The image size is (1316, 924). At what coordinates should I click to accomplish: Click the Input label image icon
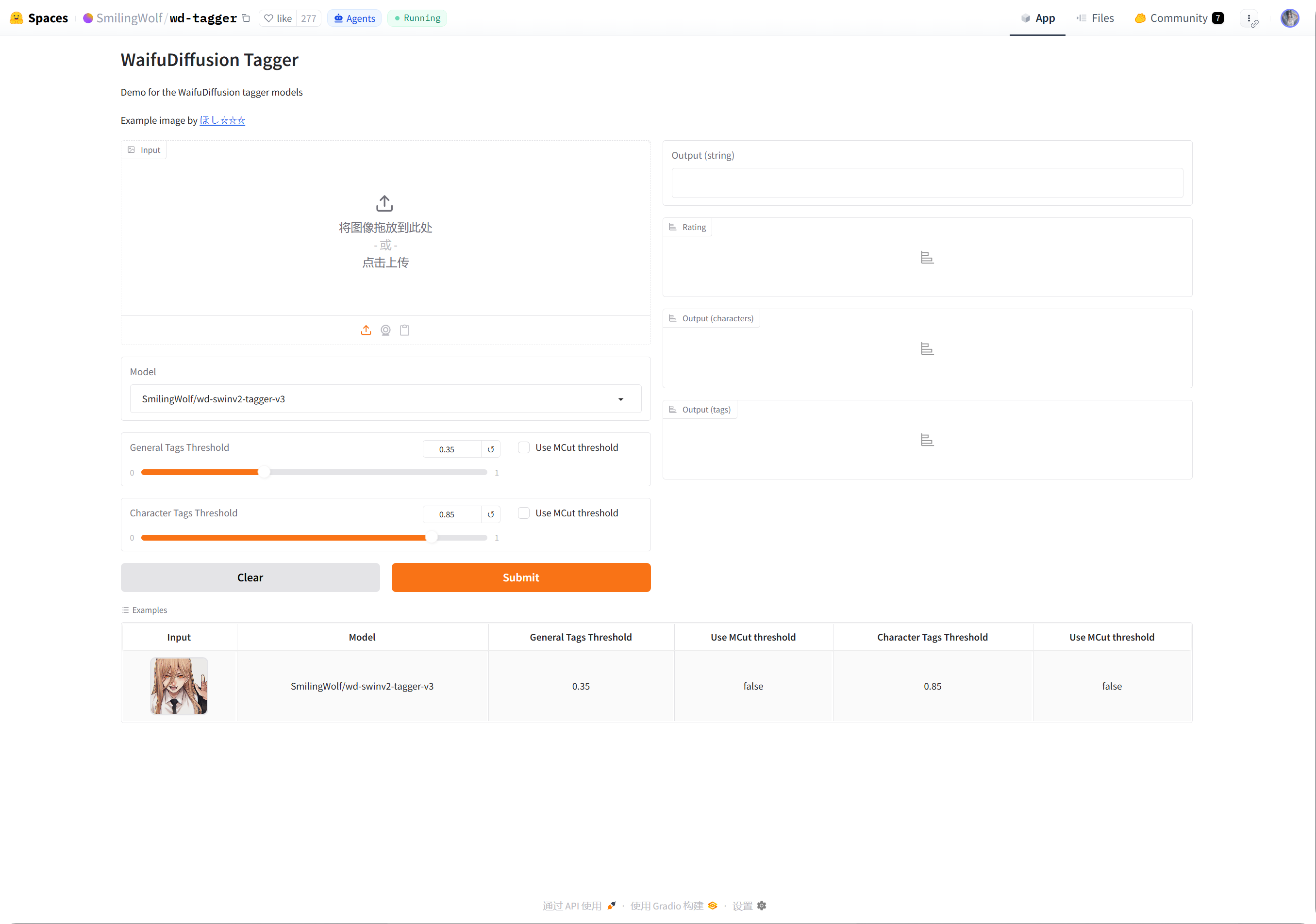point(131,150)
